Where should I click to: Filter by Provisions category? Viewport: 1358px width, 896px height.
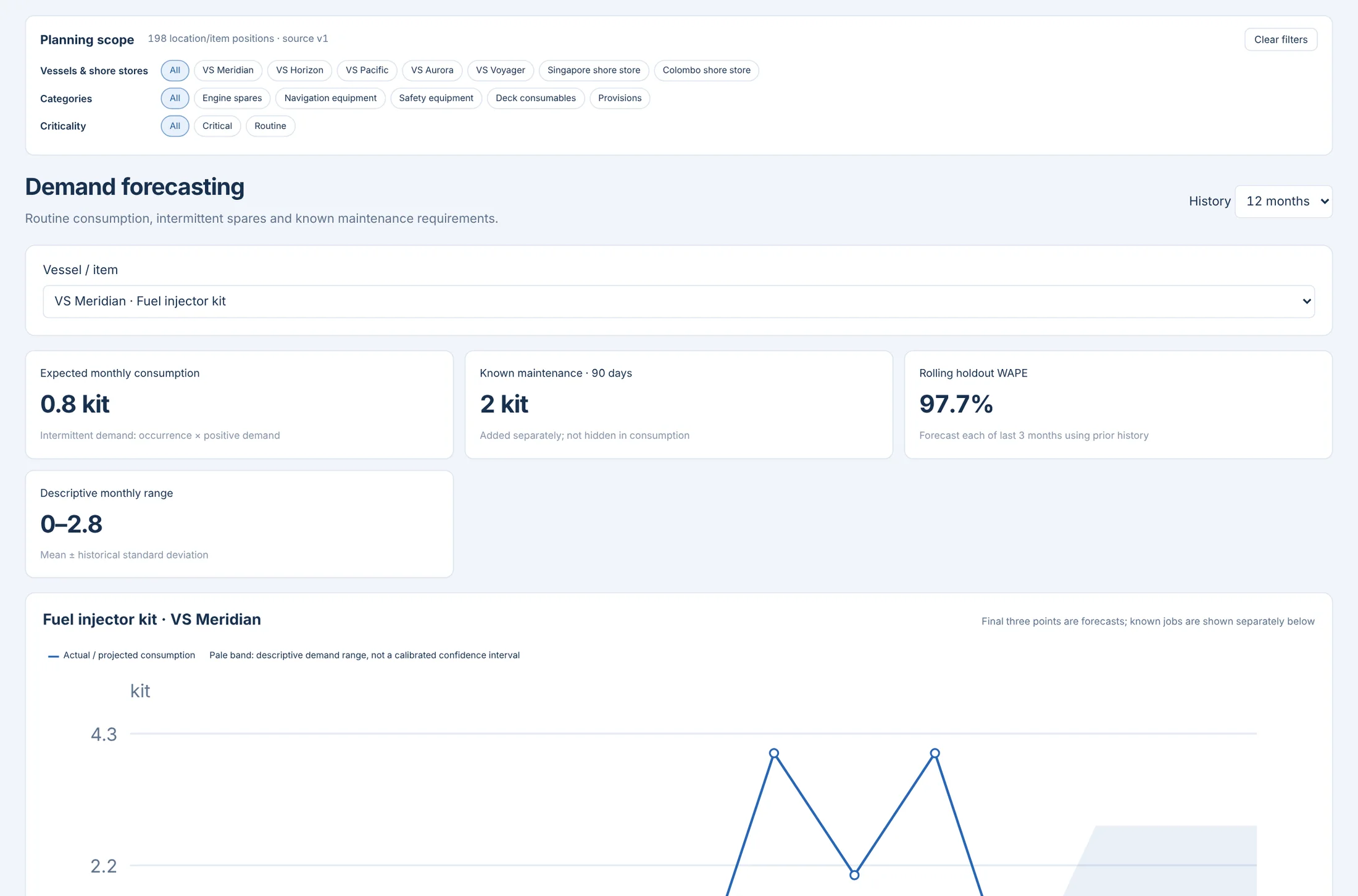[x=620, y=98]
